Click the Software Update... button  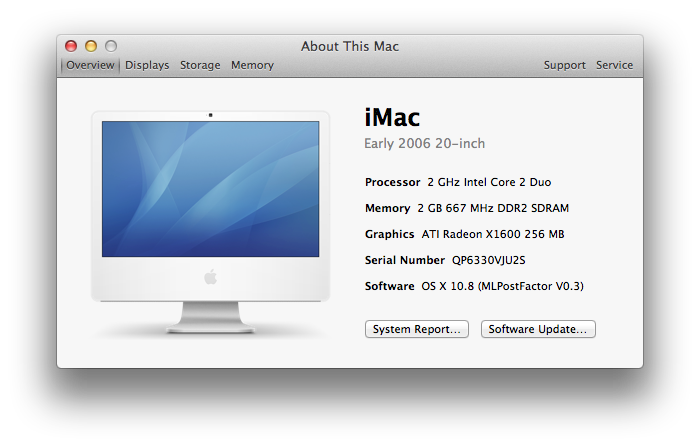click(x=538, y=329)
